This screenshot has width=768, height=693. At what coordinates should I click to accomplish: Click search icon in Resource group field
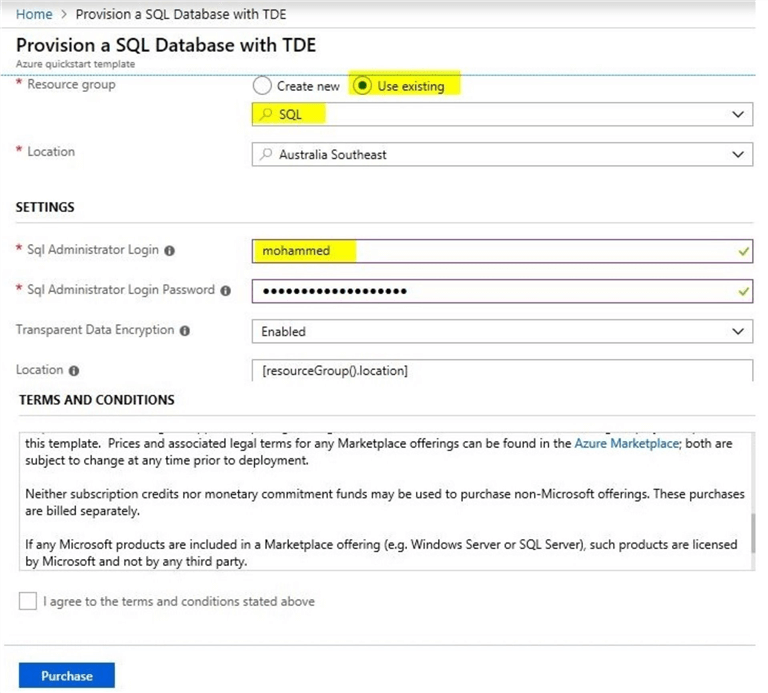click(x=266, y=115)
